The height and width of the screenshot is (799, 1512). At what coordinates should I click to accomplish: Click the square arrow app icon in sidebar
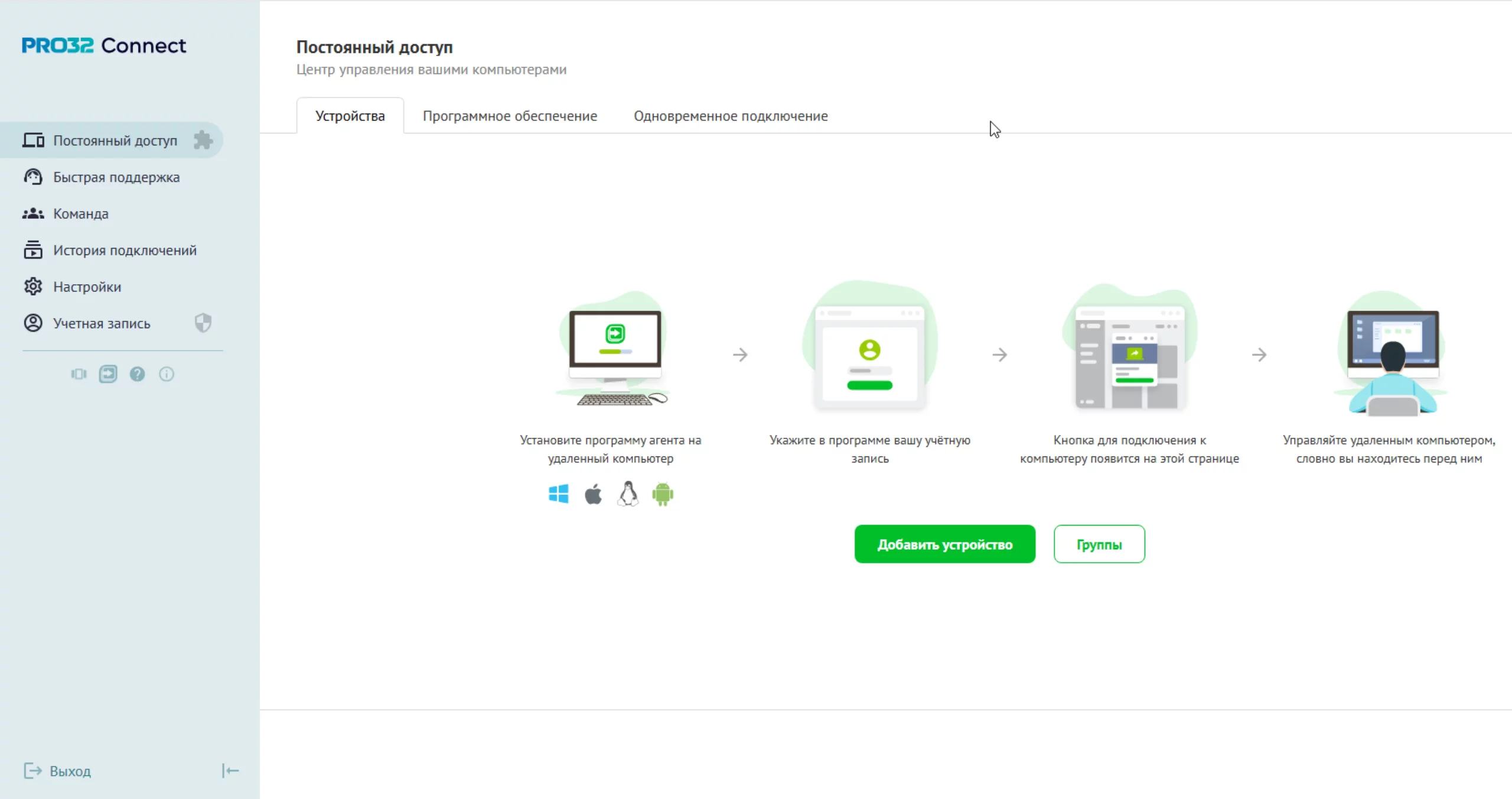pos(108,374)
